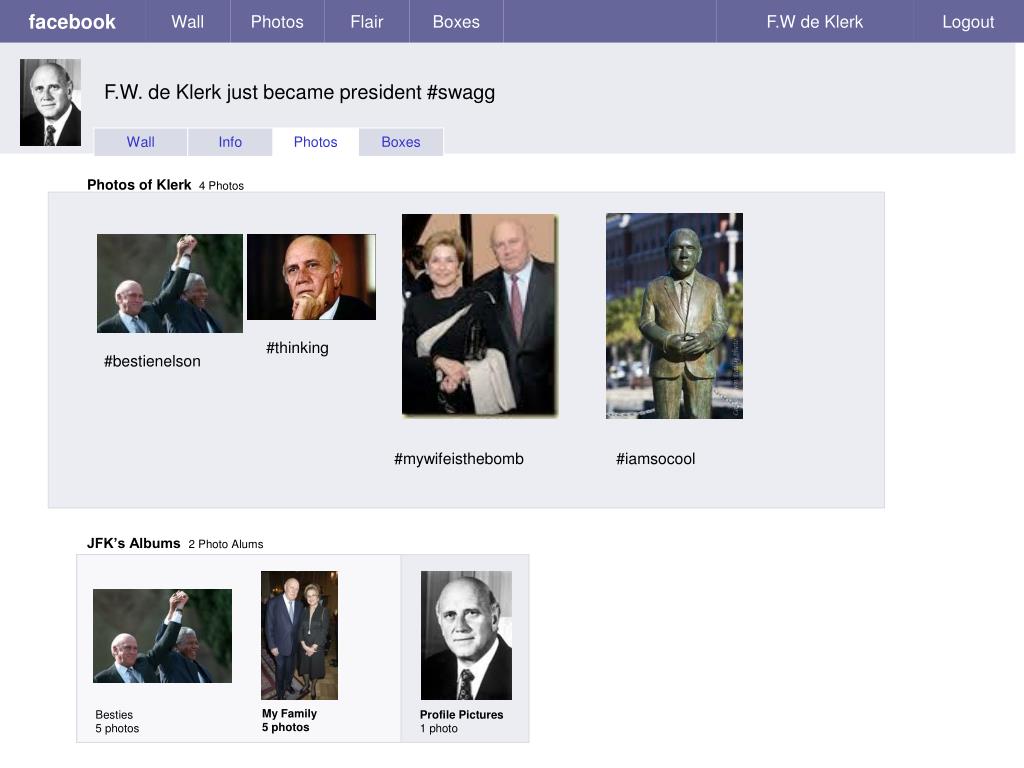Screen dimensions: 1024x768
Task: Switch to the Wall profile tab
Action: click(140, 142)
